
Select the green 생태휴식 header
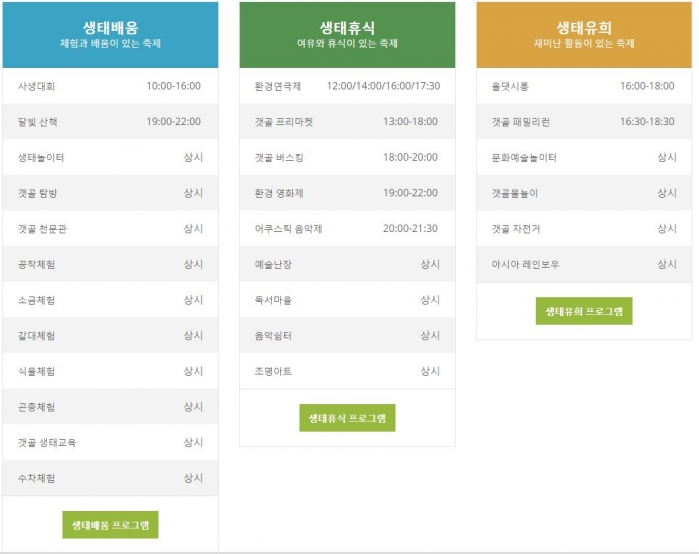(x=347, y=35)
